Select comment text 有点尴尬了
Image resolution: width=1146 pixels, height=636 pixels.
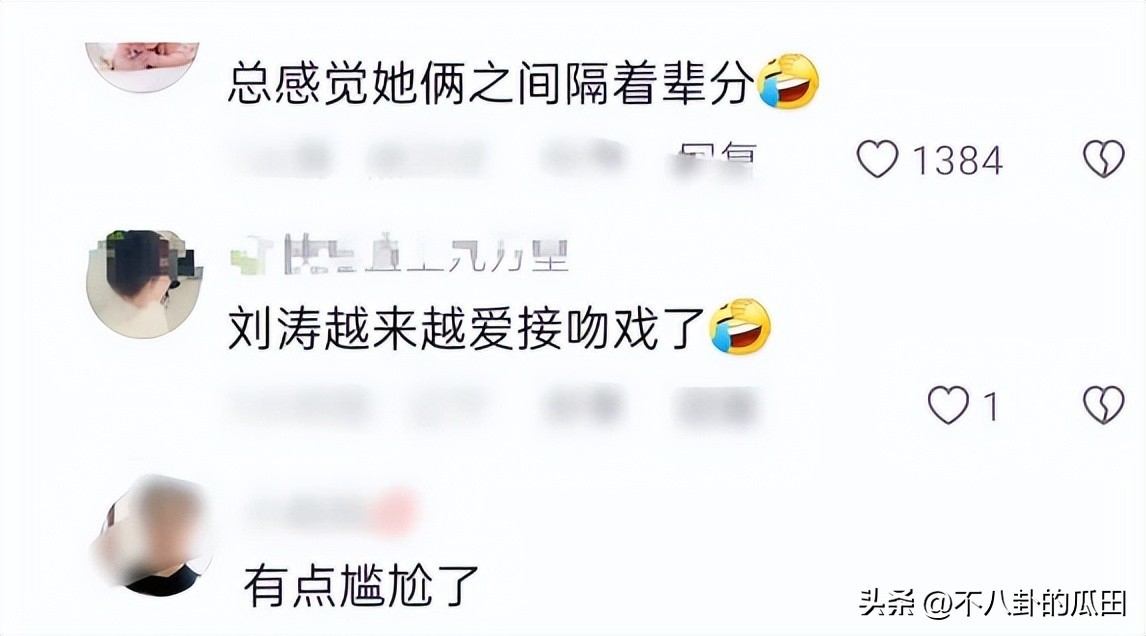point(361,585)
